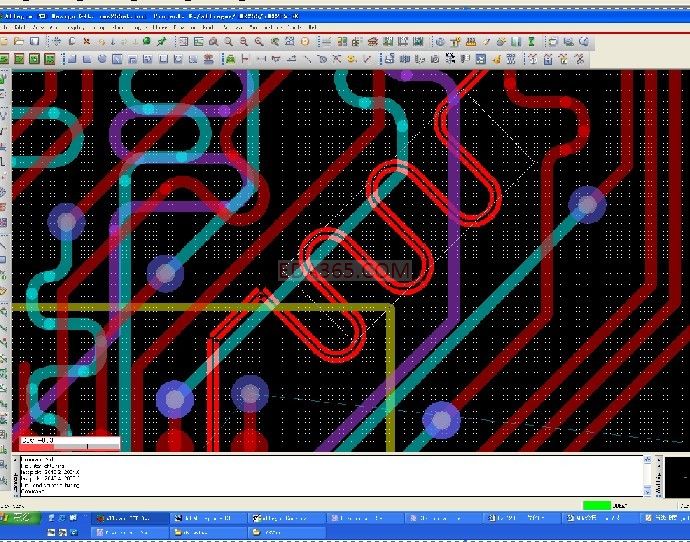
Task: Click the green globe icon in the toolbar
Action: [147, 41]
